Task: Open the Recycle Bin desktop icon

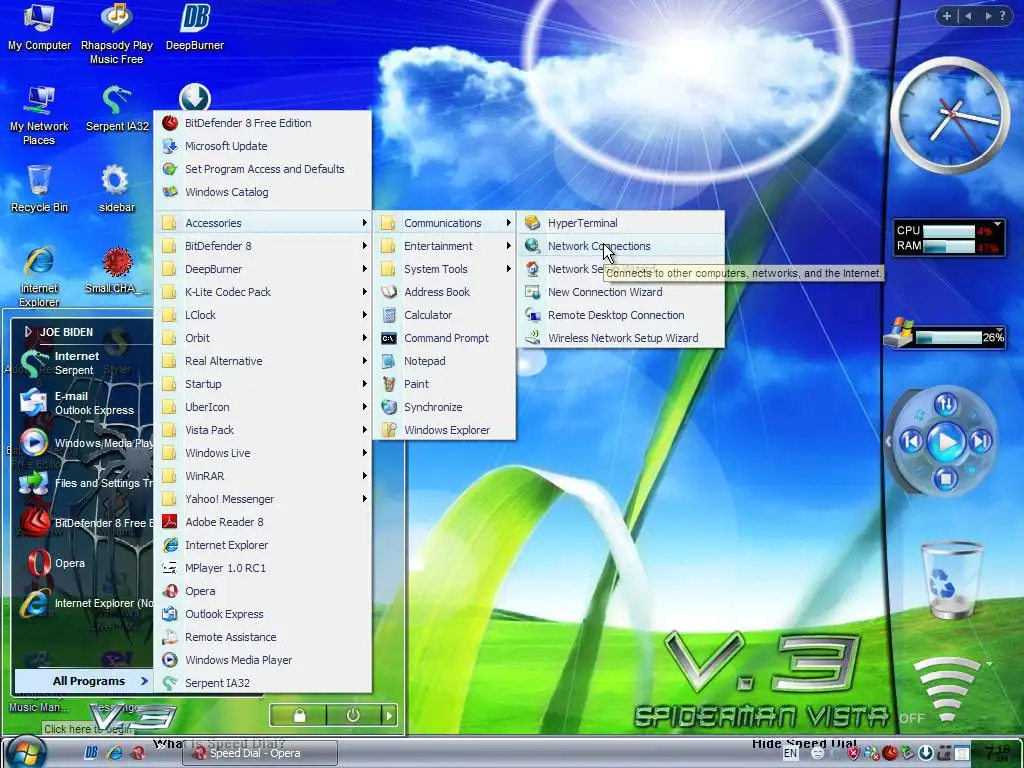Action: (x=39, y=189)
